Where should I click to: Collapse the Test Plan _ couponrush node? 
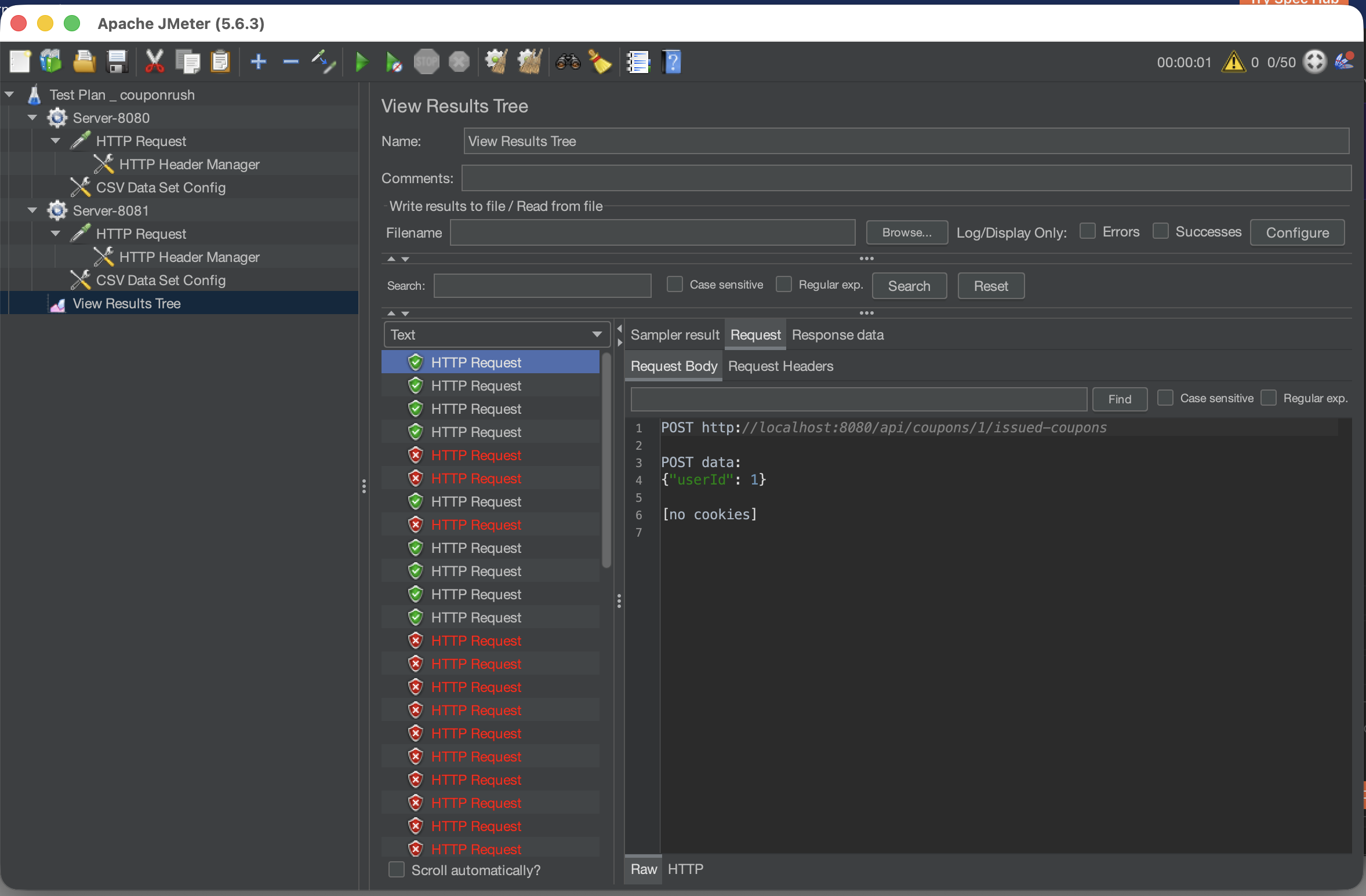tap(10, 94)
